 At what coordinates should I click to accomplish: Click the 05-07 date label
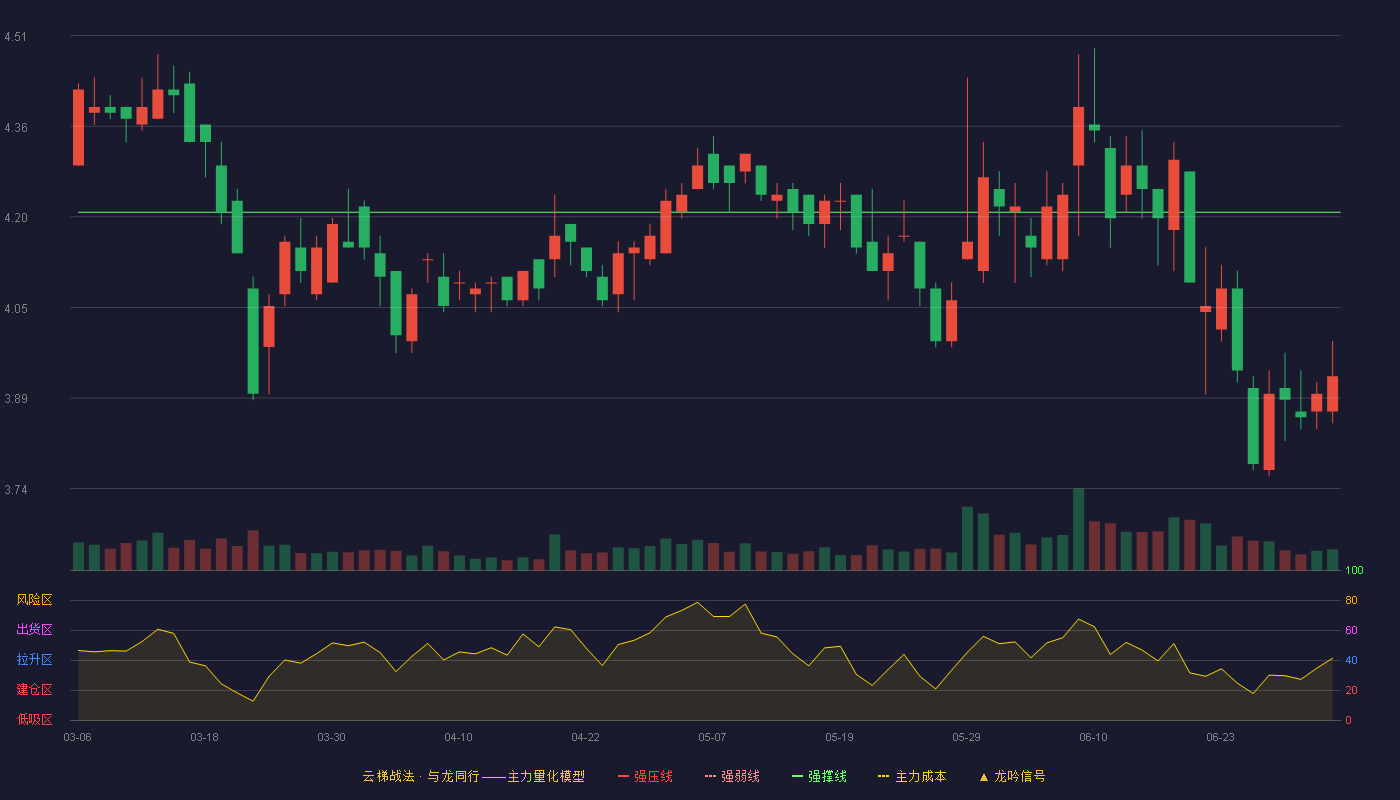point(712,737)
